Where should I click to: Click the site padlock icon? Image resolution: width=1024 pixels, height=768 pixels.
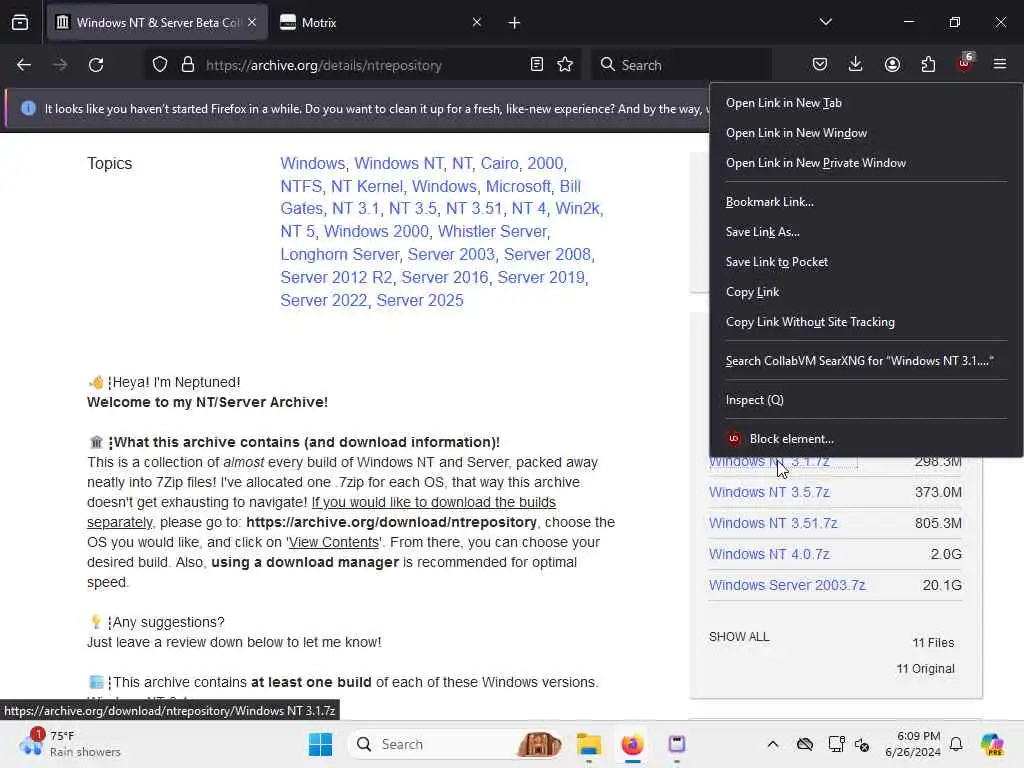(x=188, y=65)
